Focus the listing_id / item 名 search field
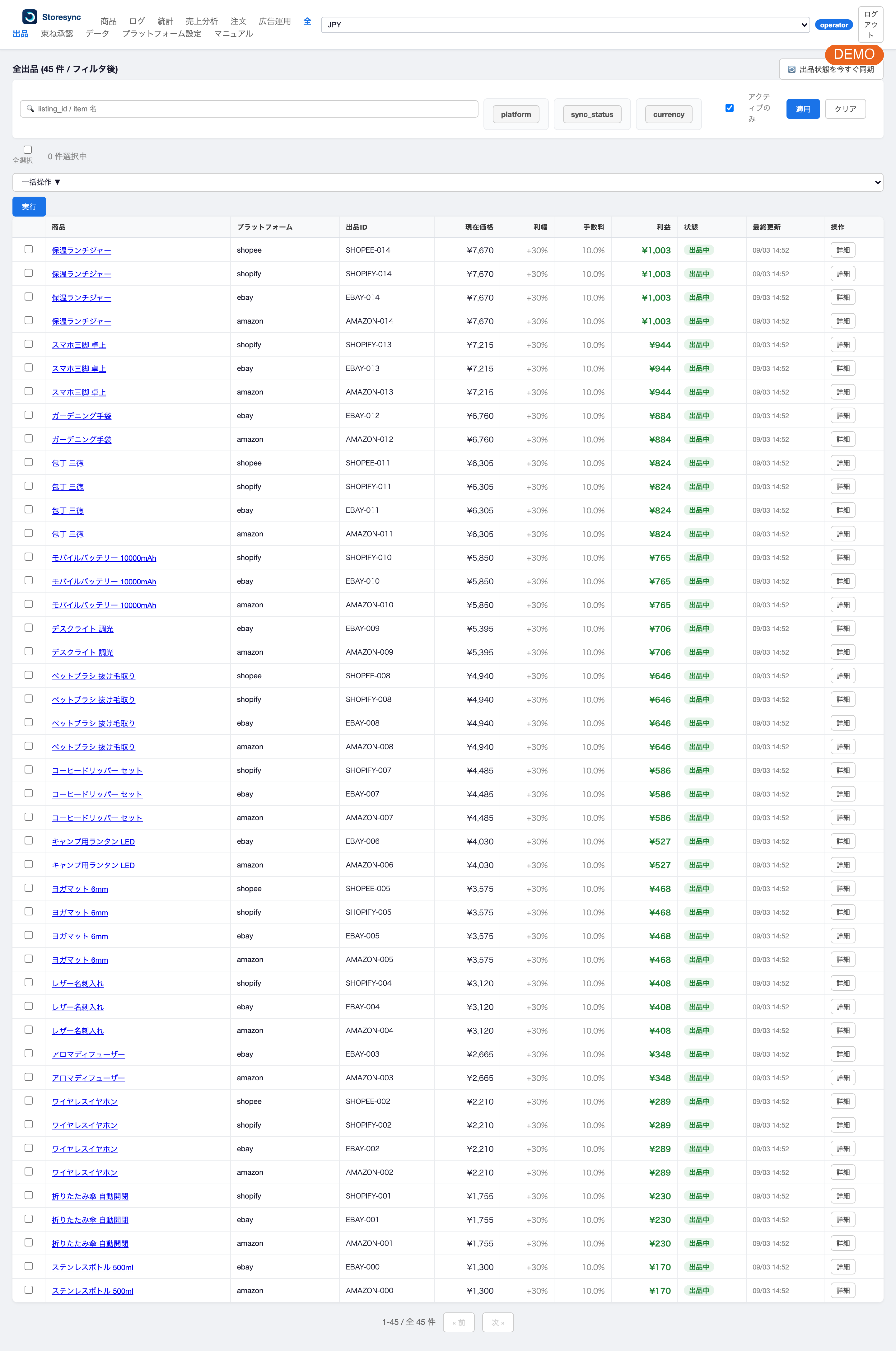Viewport: 896px width, 1351px height. (x=249, y=109)
